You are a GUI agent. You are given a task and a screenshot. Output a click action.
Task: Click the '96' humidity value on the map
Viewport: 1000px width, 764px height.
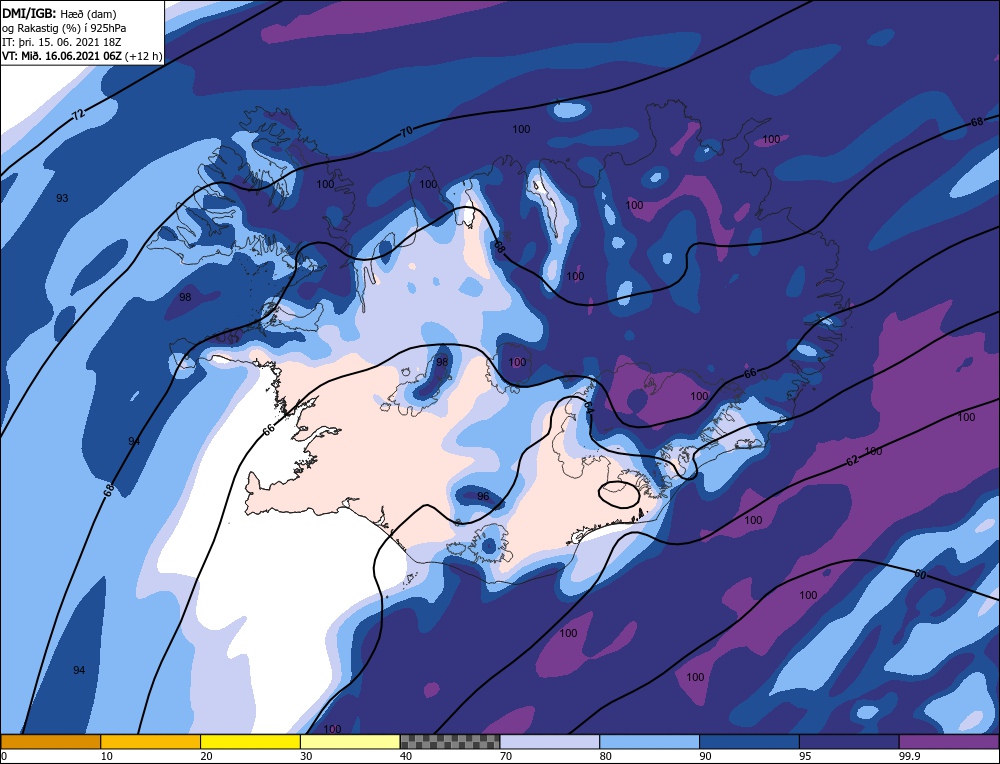click(x=483, y=496)
